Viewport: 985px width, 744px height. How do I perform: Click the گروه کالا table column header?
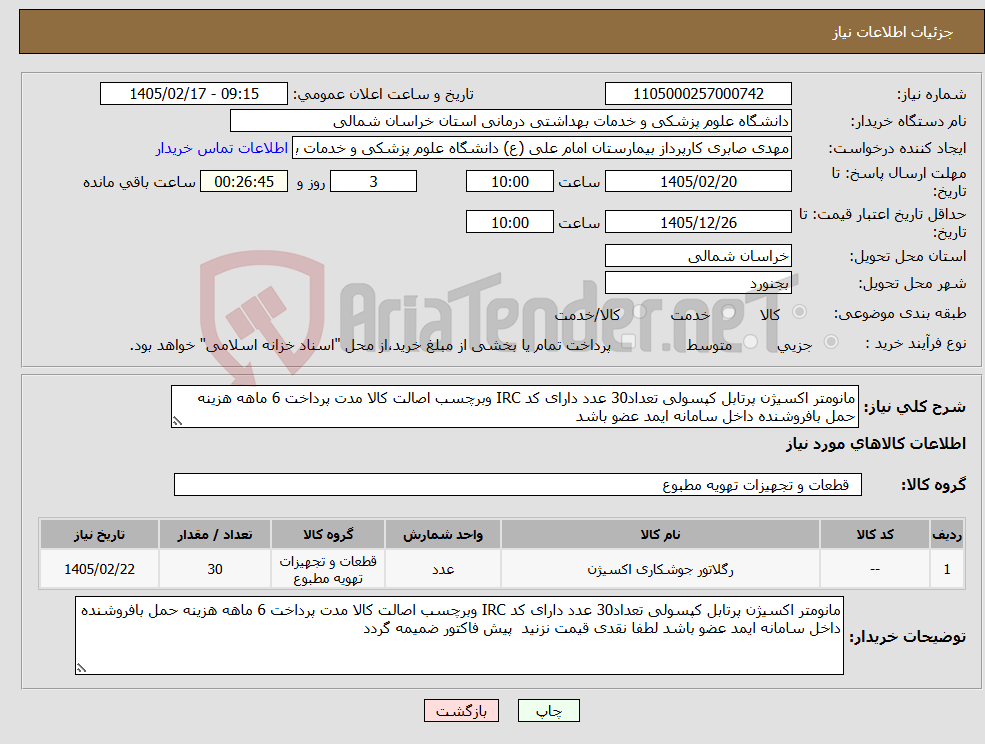(328, 535)
